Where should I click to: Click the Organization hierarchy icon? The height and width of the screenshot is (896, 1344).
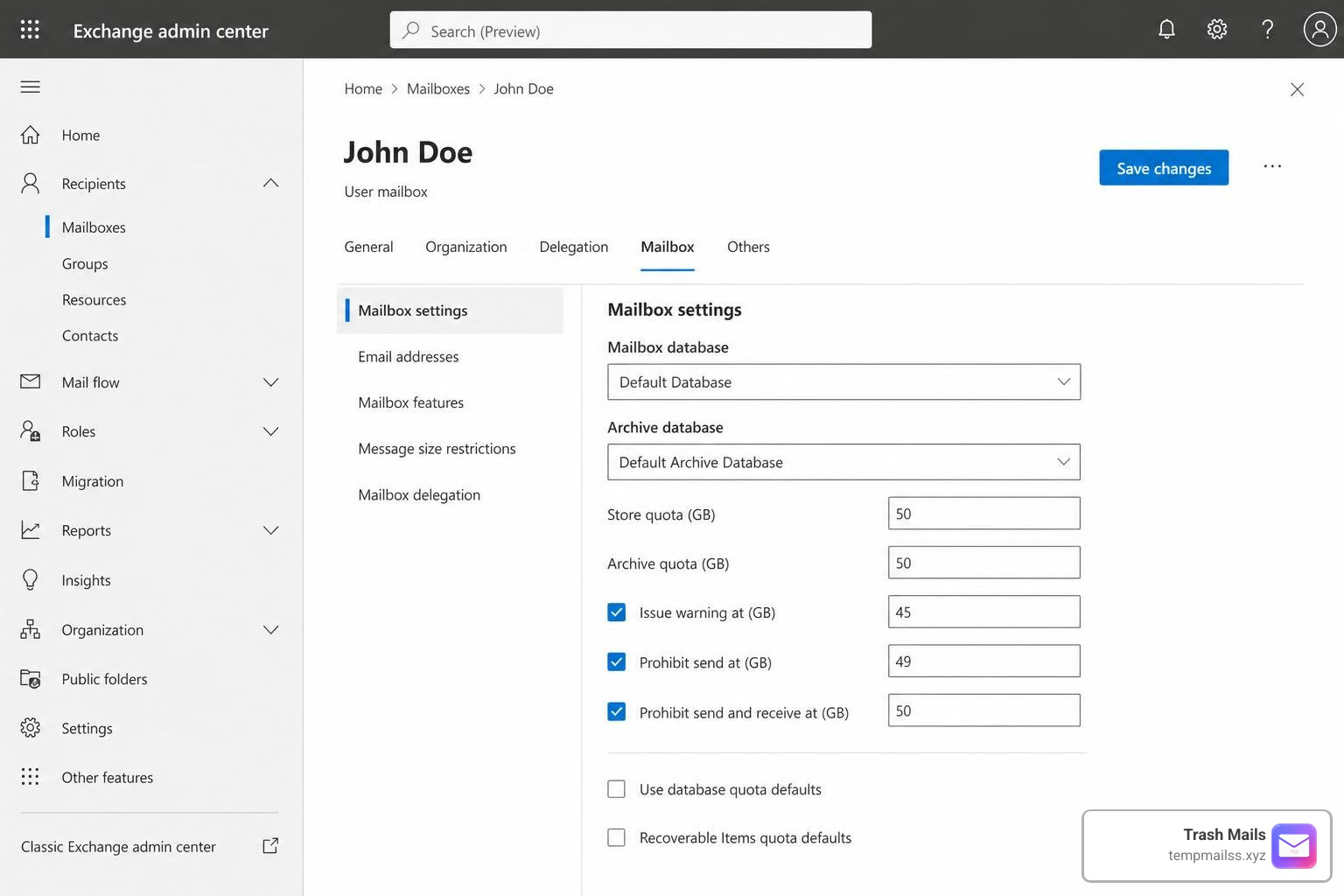tap(30, 629)
